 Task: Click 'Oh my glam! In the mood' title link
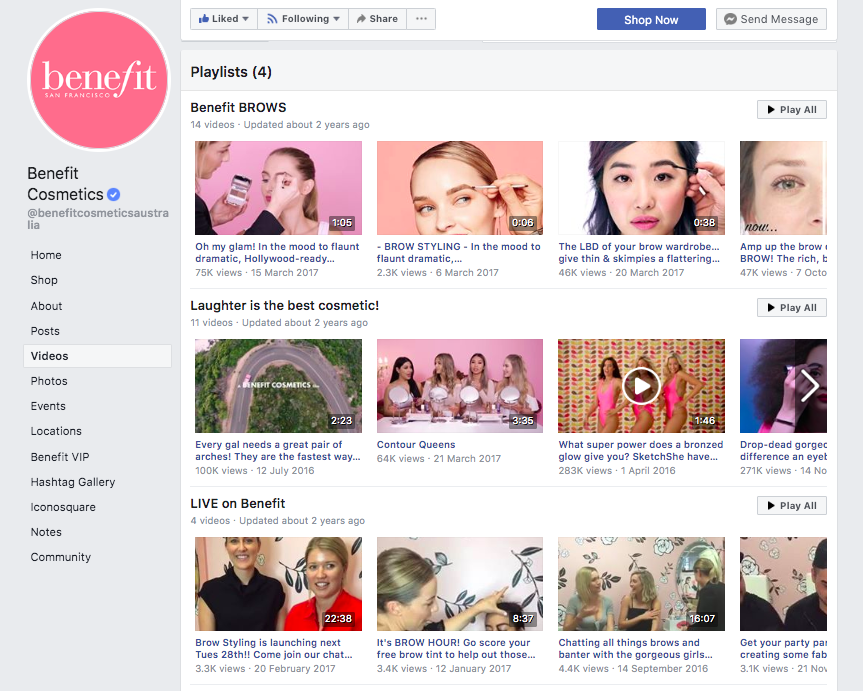point(277,253)
